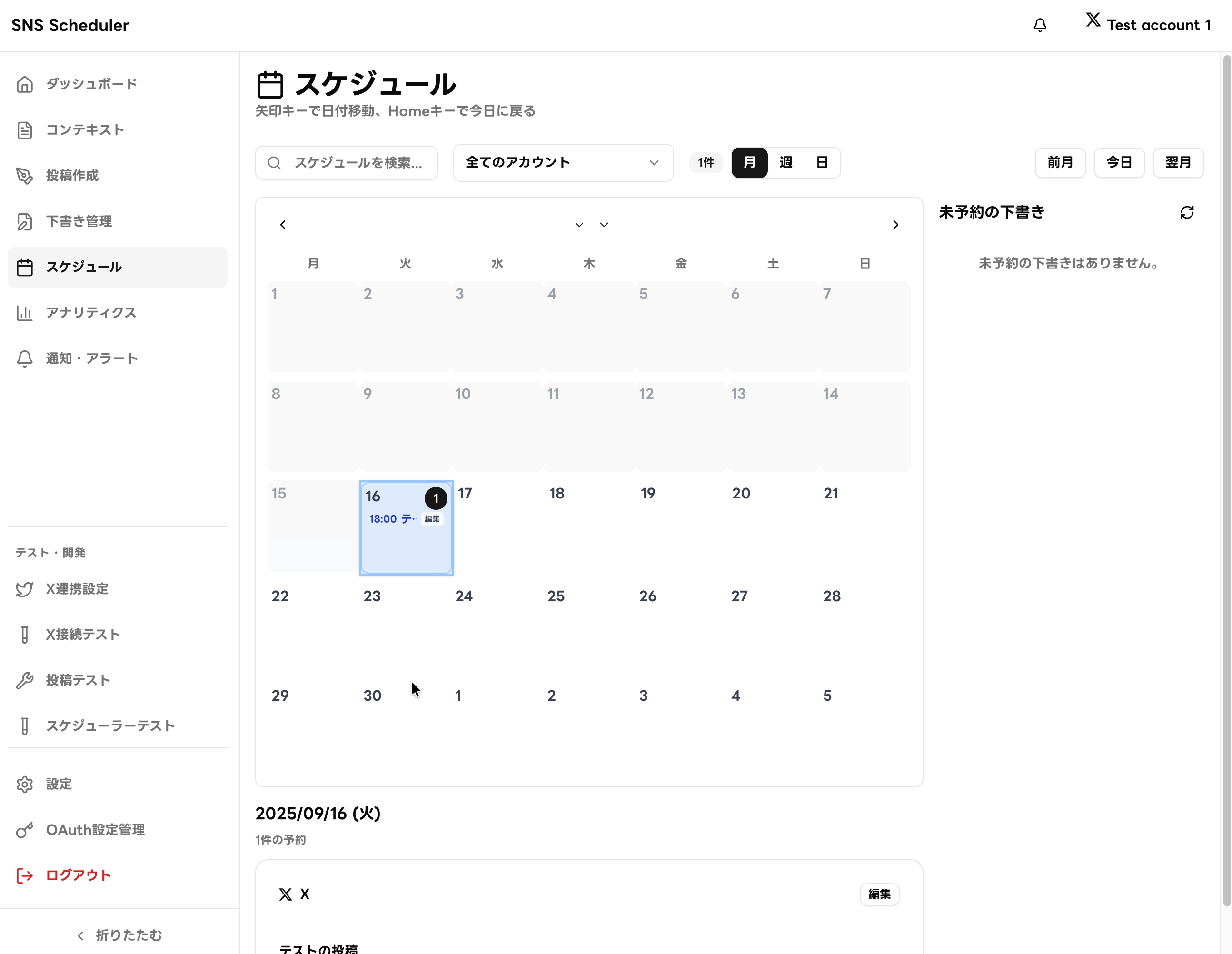Go to previous month with left chevron
This screenshot has height=954, width=1232.
coord(283,225)
